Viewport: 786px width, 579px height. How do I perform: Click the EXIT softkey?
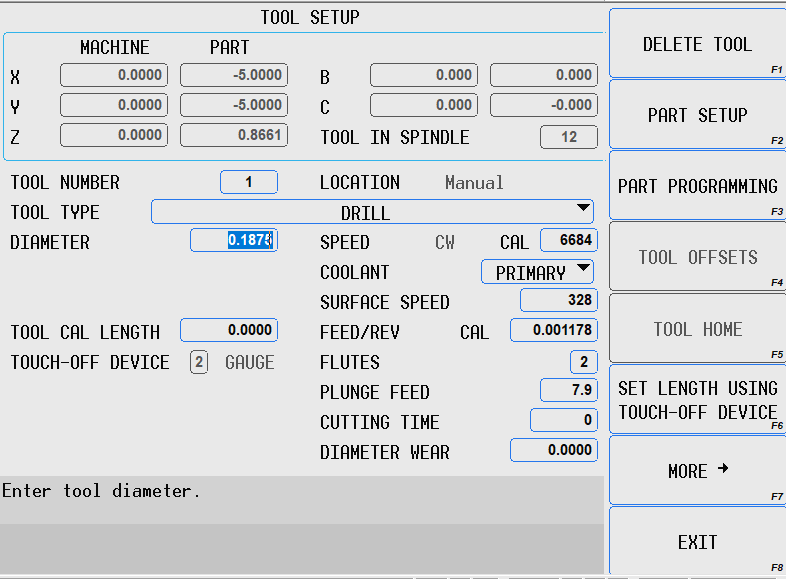point(697,542)
